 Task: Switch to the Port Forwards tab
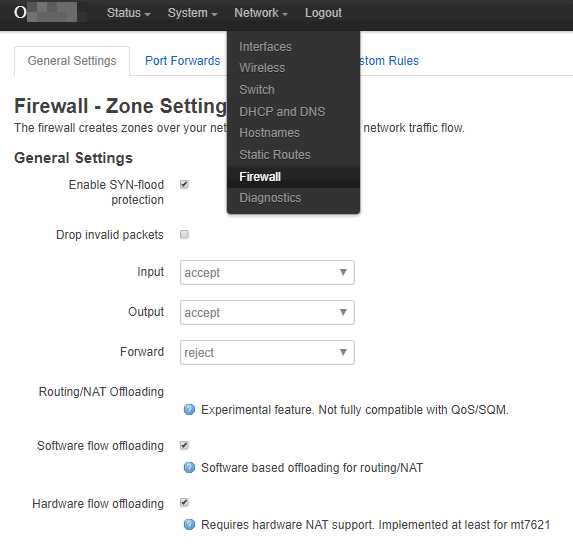183,61
